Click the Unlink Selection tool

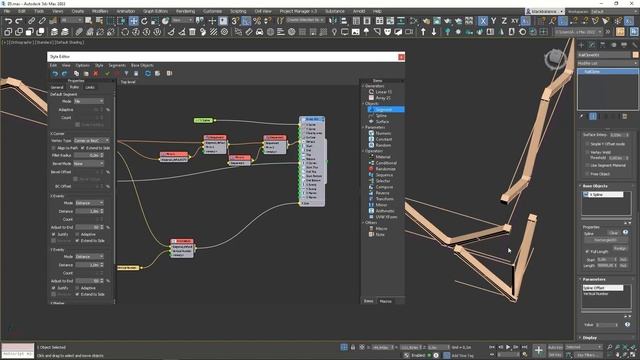pos(42,21)
